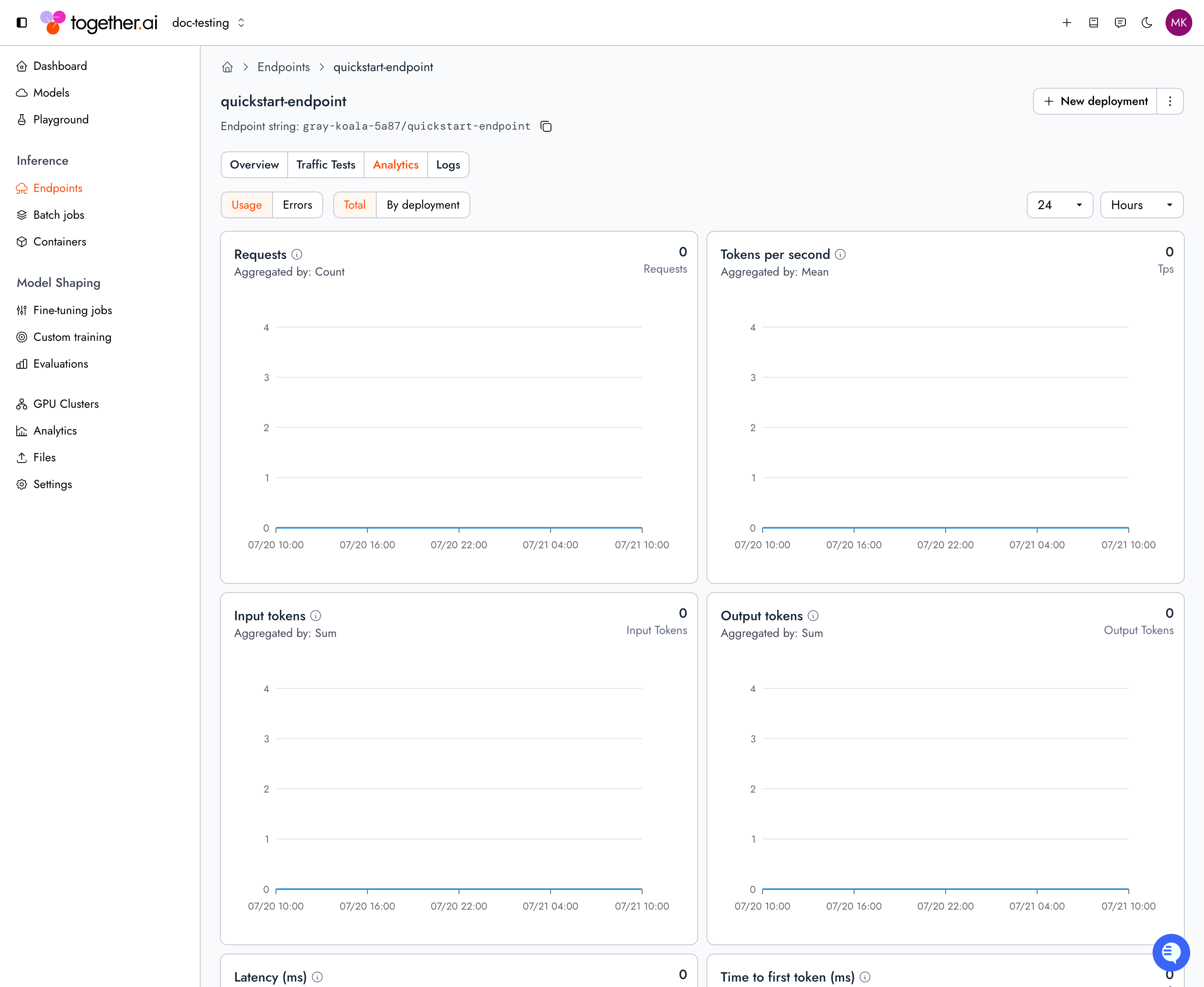Screen dimensions: 1204x987
Task: Open the doc-testing project switcher
Action: [x=208, y=23]
